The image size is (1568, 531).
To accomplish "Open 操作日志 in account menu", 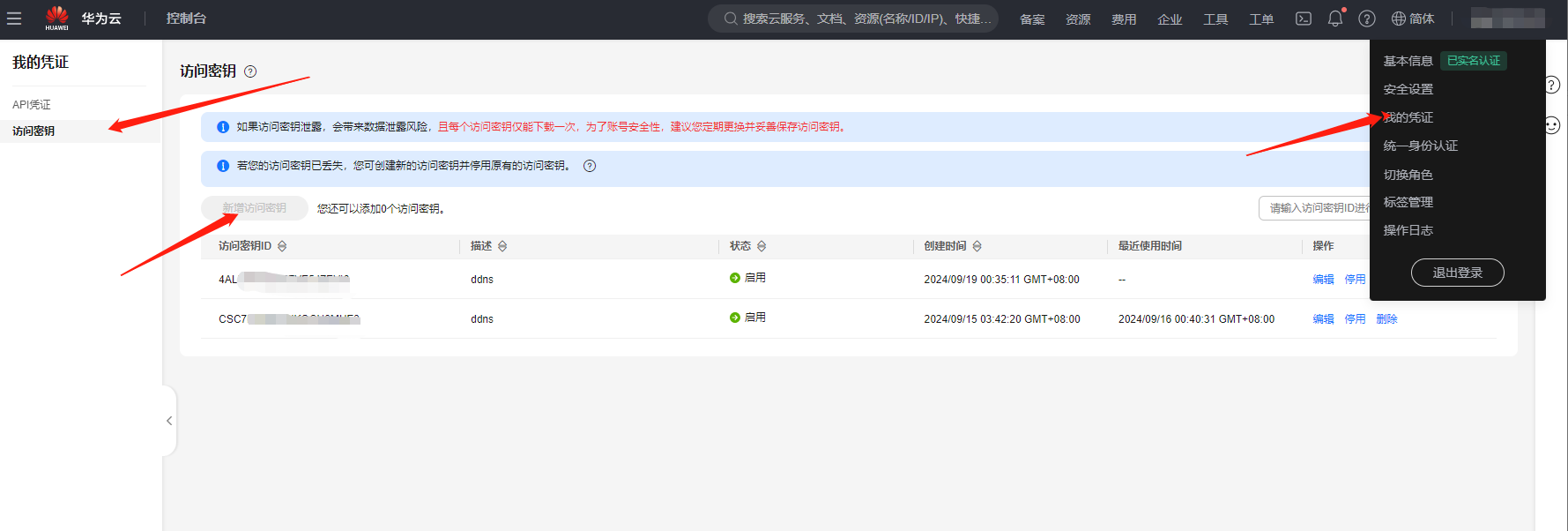I will [1408, 230].
